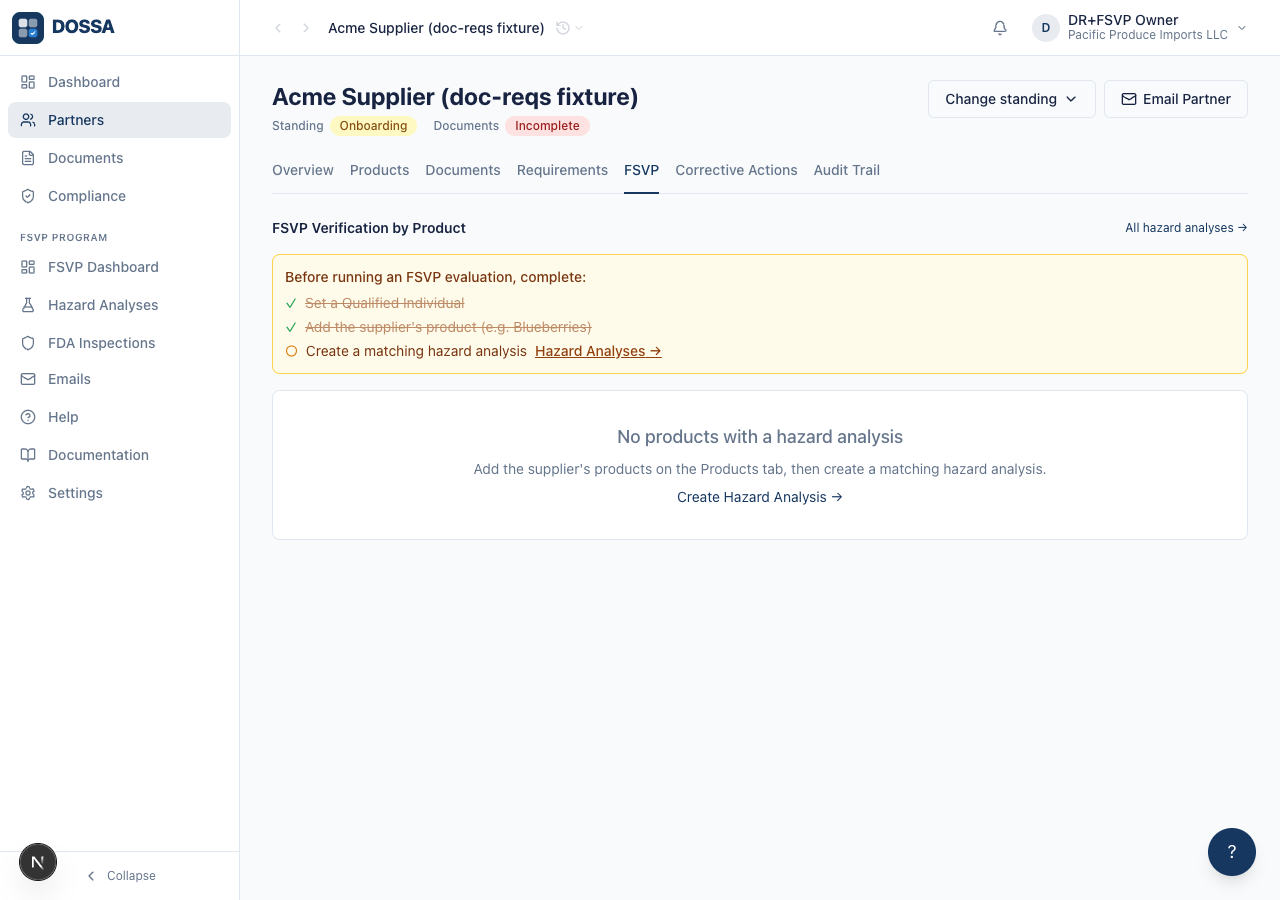Switch to the Requirements tab
Screen dimensions: 1280x900
click(562, 170)
